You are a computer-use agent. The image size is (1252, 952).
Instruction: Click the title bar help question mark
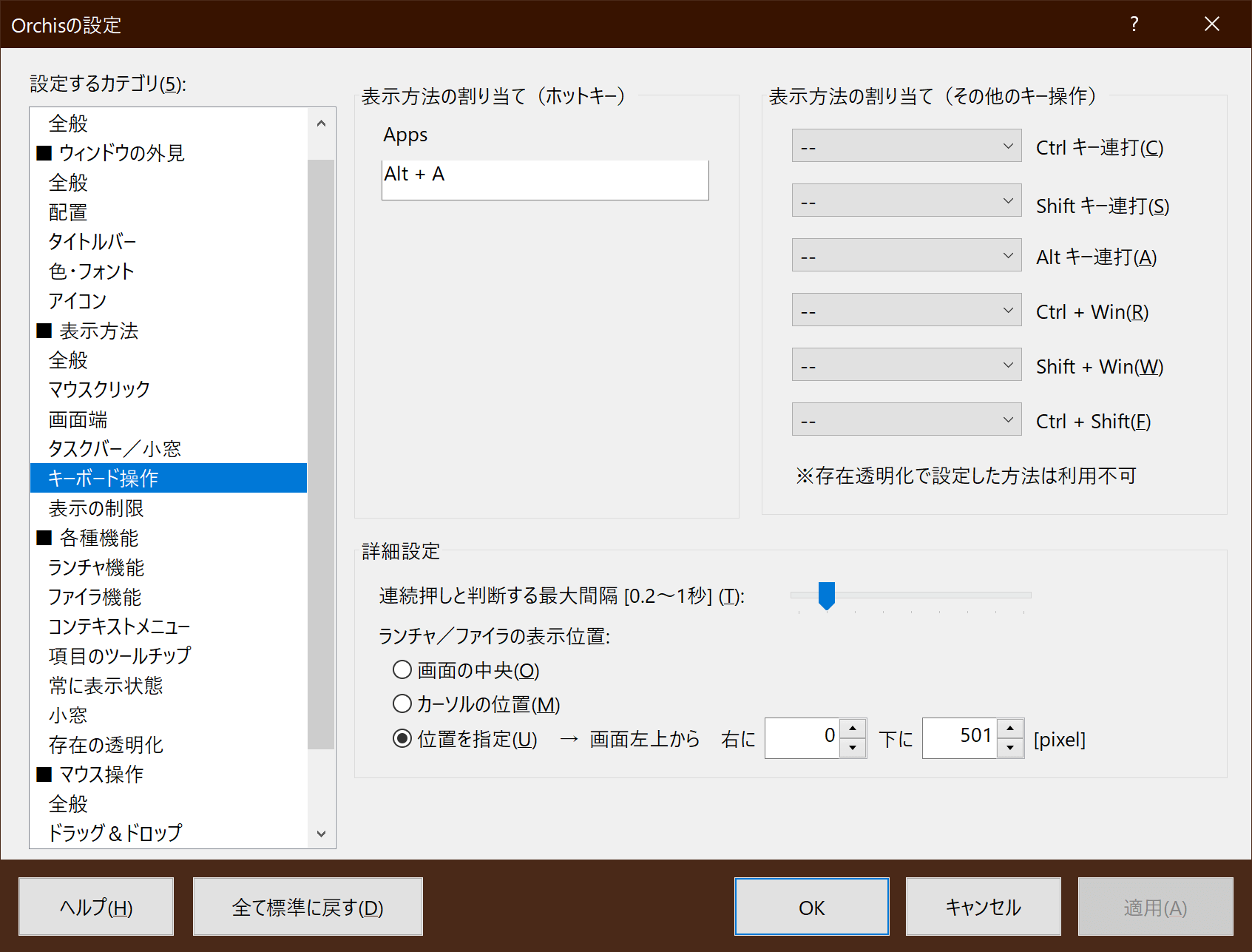pos(1134,24)
